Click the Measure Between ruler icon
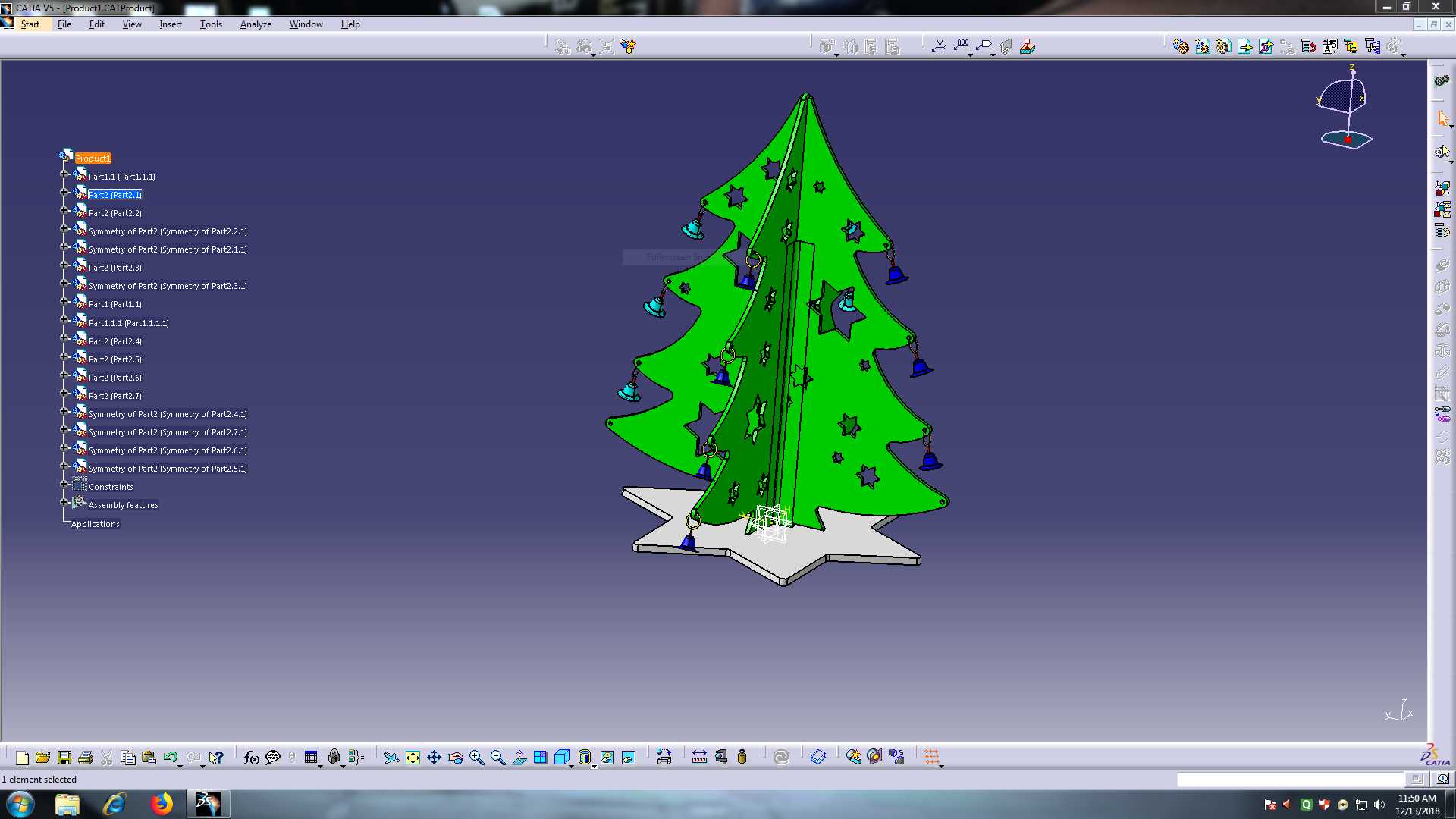Viewport: 1456px width, 819px height. tap(699, 757)
